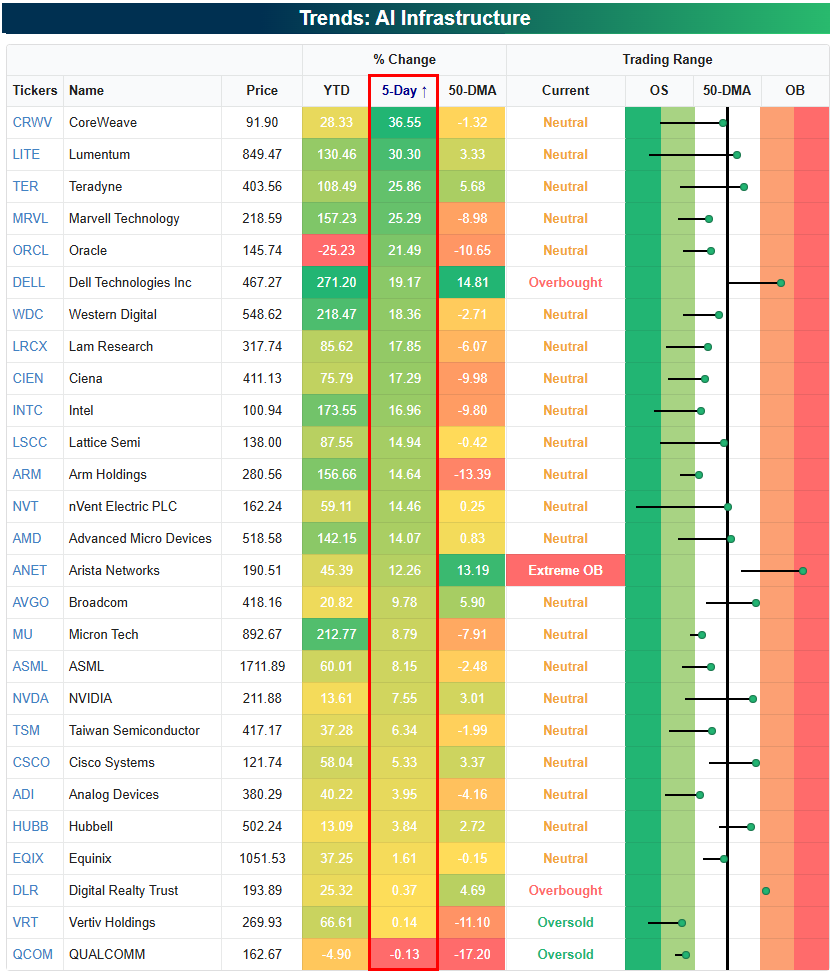The height and width of the screenshot is (978, 835).
Task: Click the DELL ticker symbol
Action: [29, 282]
